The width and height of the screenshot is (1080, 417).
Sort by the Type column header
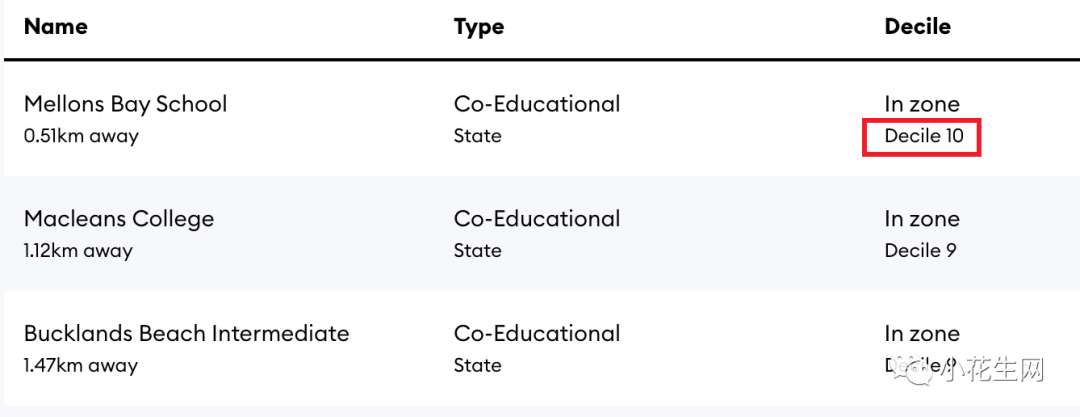click(479, 27)
